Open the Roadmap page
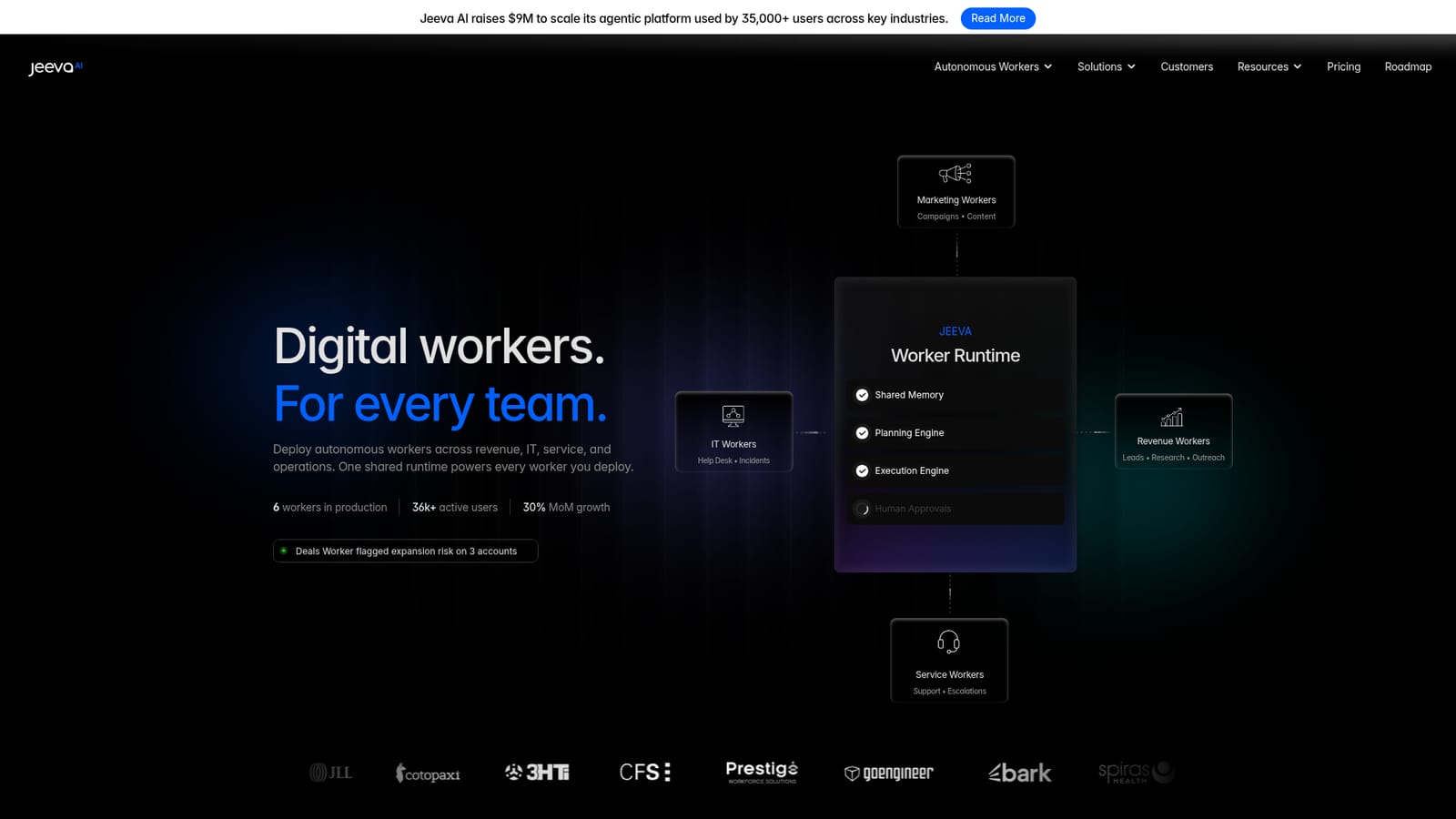The height and width of the screenshot is (819, 1456). pyautogui.click(x=1408, y=66)
